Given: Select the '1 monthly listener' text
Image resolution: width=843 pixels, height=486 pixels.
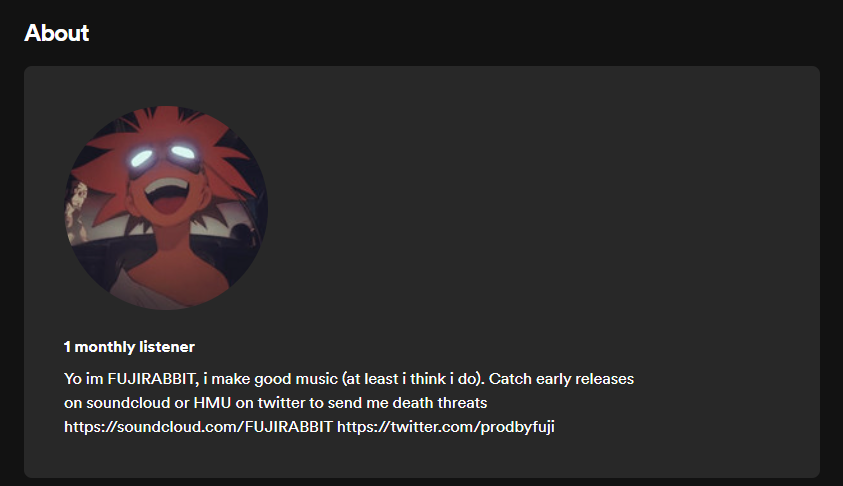Looking at the screenshot, I should [x=129, y=347].
